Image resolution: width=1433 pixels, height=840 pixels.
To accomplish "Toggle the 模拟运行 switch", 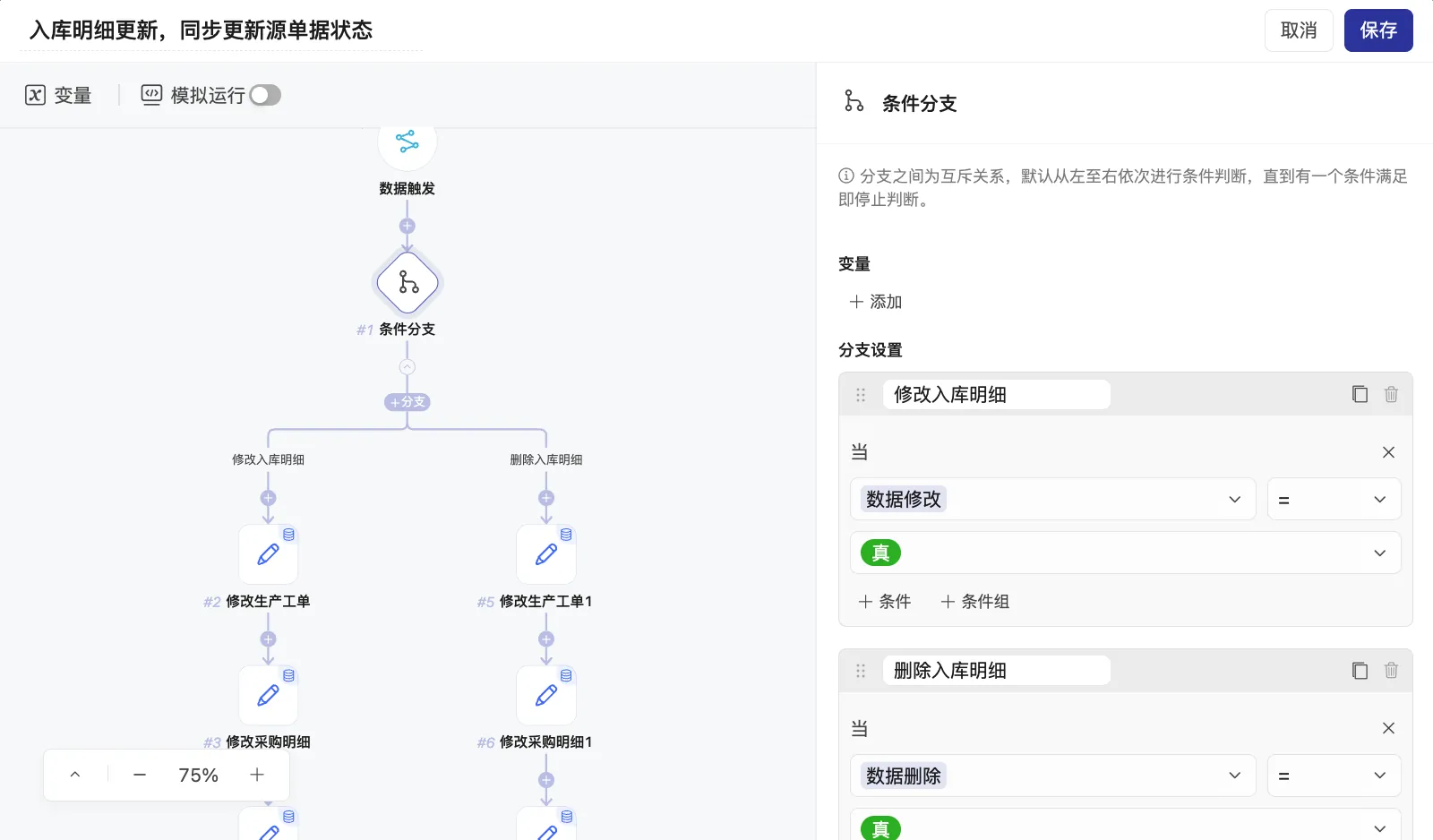I will pyautogui.click(x=265, y=95).
